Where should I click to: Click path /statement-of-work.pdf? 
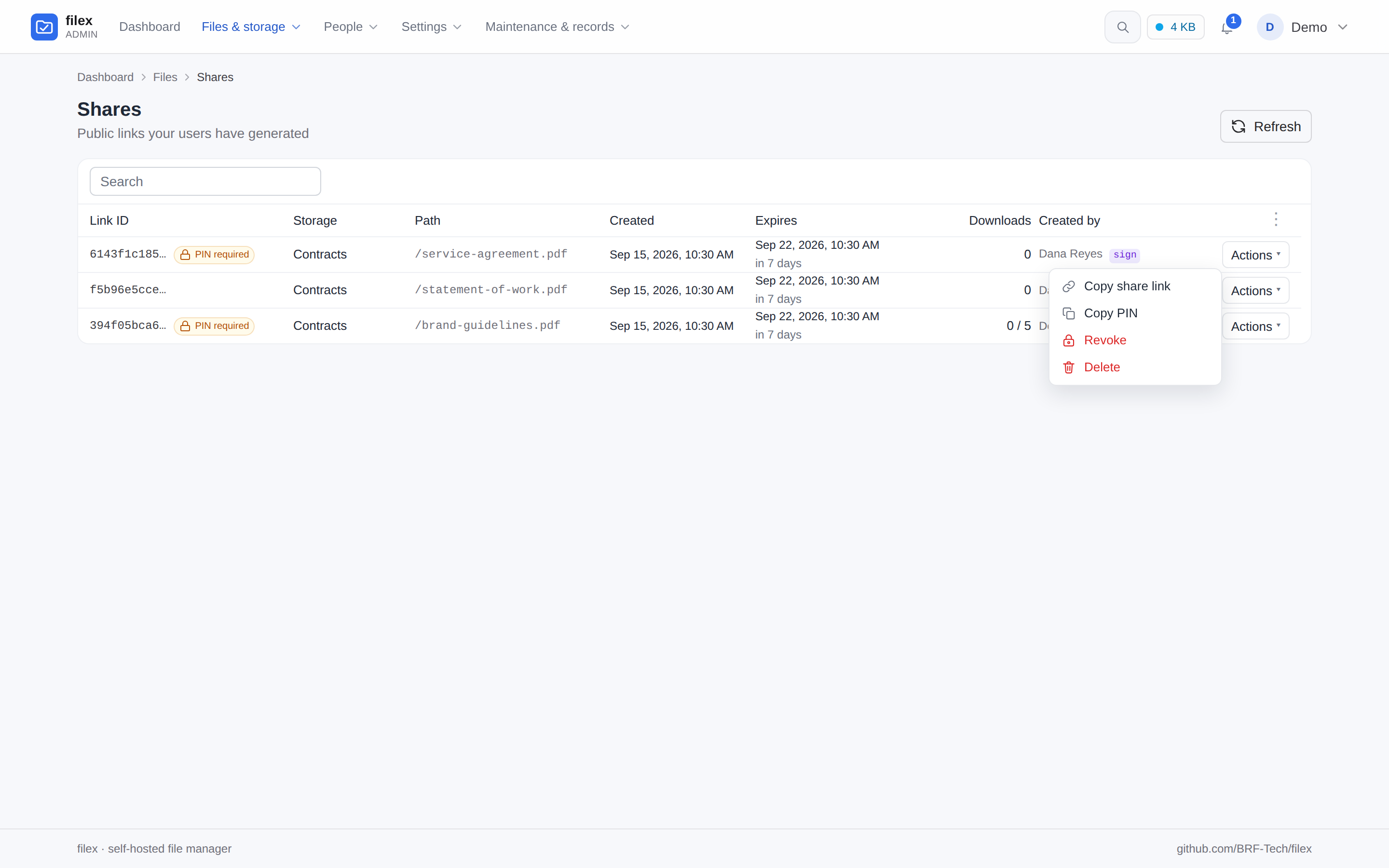491,289
